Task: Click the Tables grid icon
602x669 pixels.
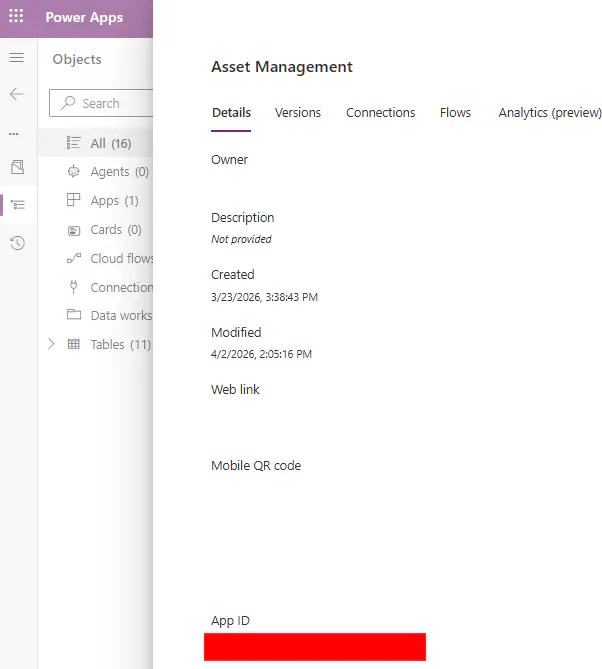Action: point(74,344)
